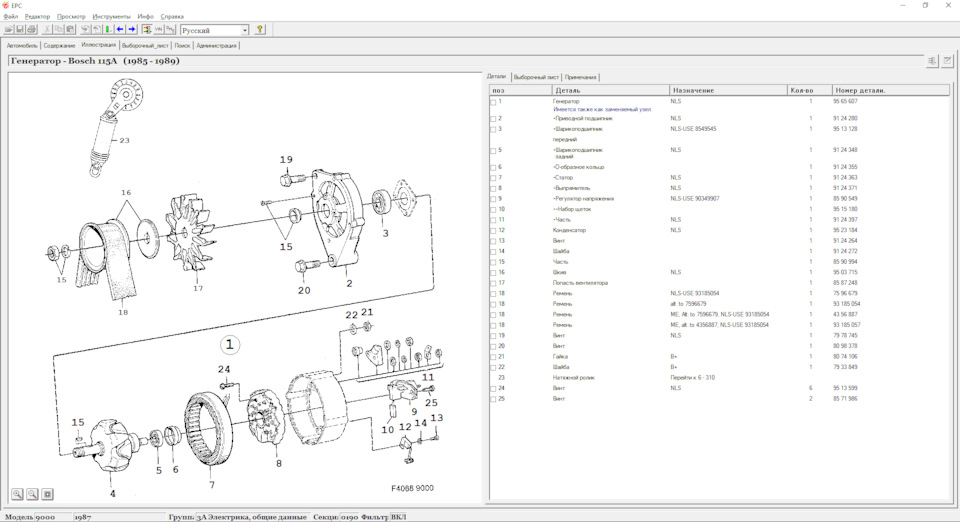Click the filter status field ВКЛ
Viewport: 960px width, 522px height.
398,517
